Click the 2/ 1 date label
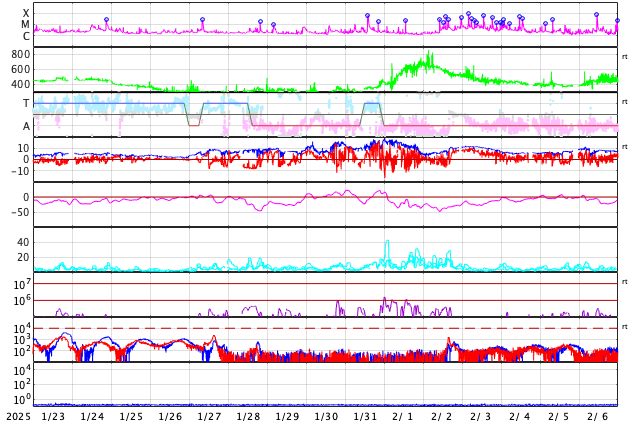The width and height of the screenshot is (634, 424). coord(403,417)
